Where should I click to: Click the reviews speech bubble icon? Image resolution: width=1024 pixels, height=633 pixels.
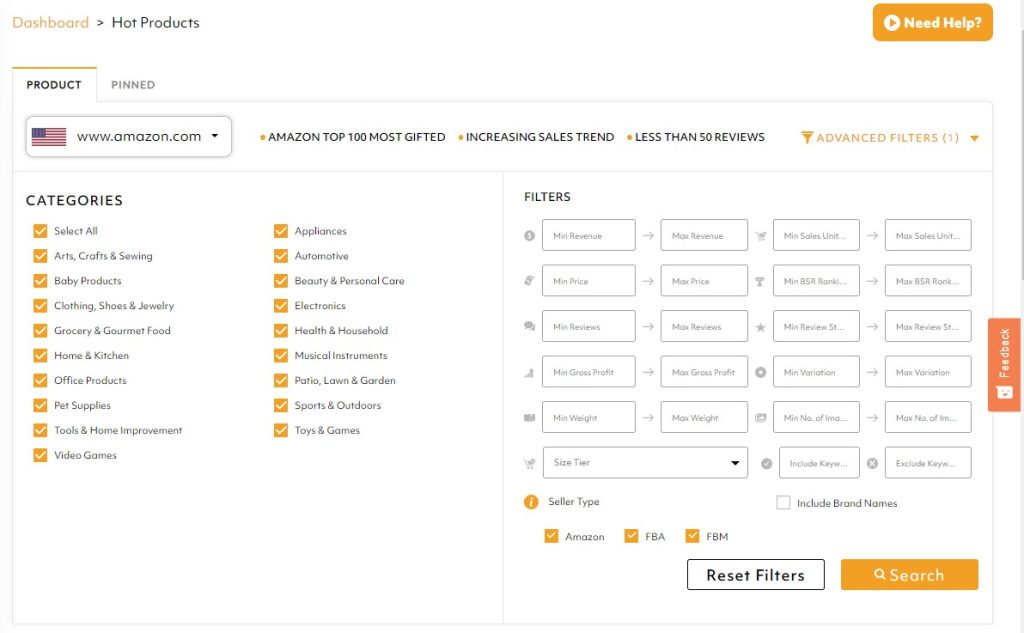click(x=529, y=327)
